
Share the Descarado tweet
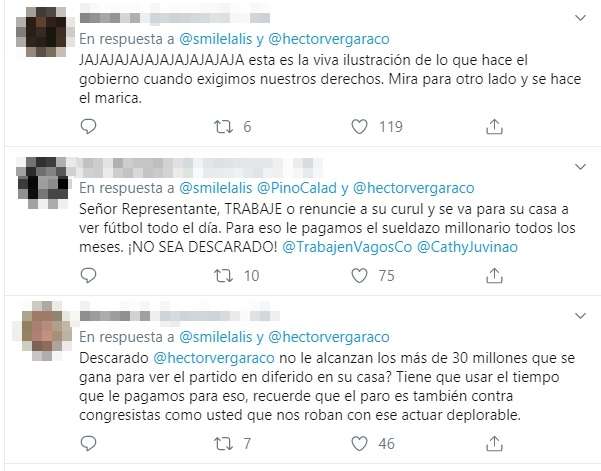point(494,443)
